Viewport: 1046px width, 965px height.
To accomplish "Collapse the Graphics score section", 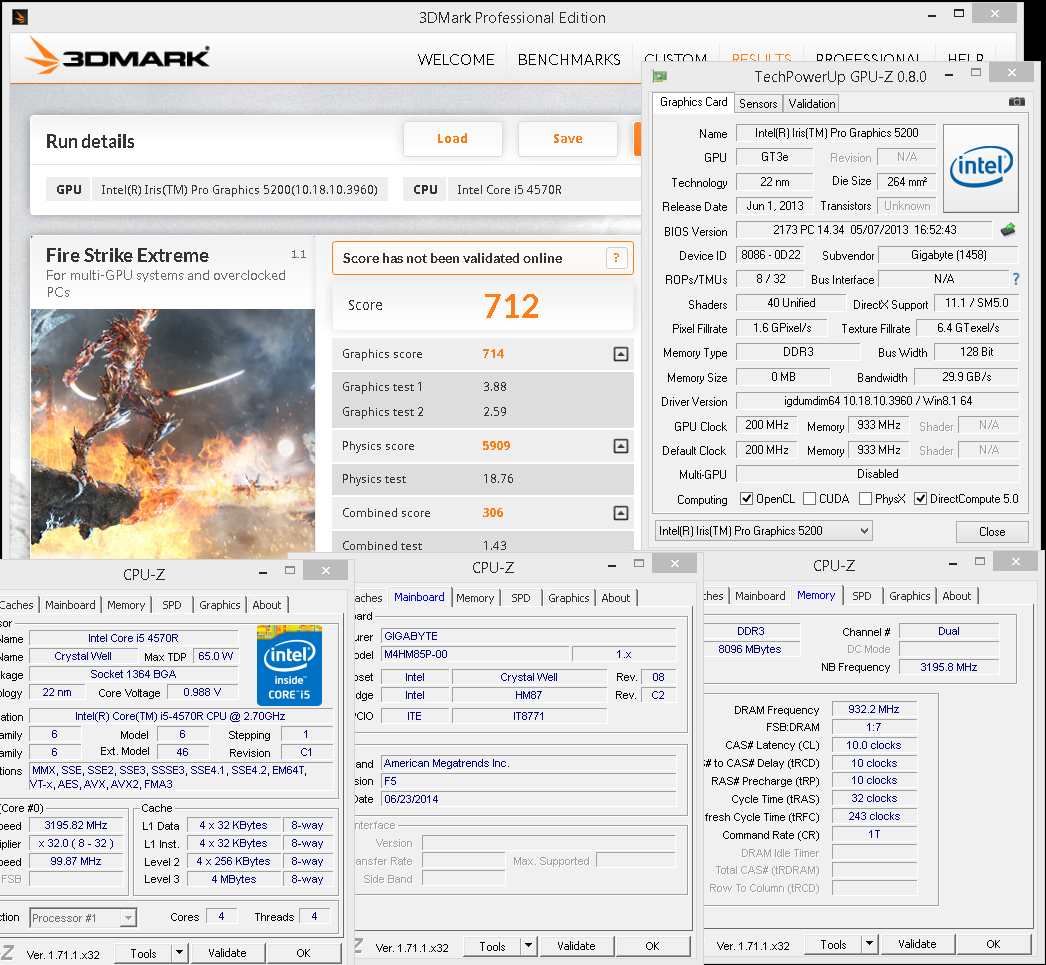I will [620, 354].
